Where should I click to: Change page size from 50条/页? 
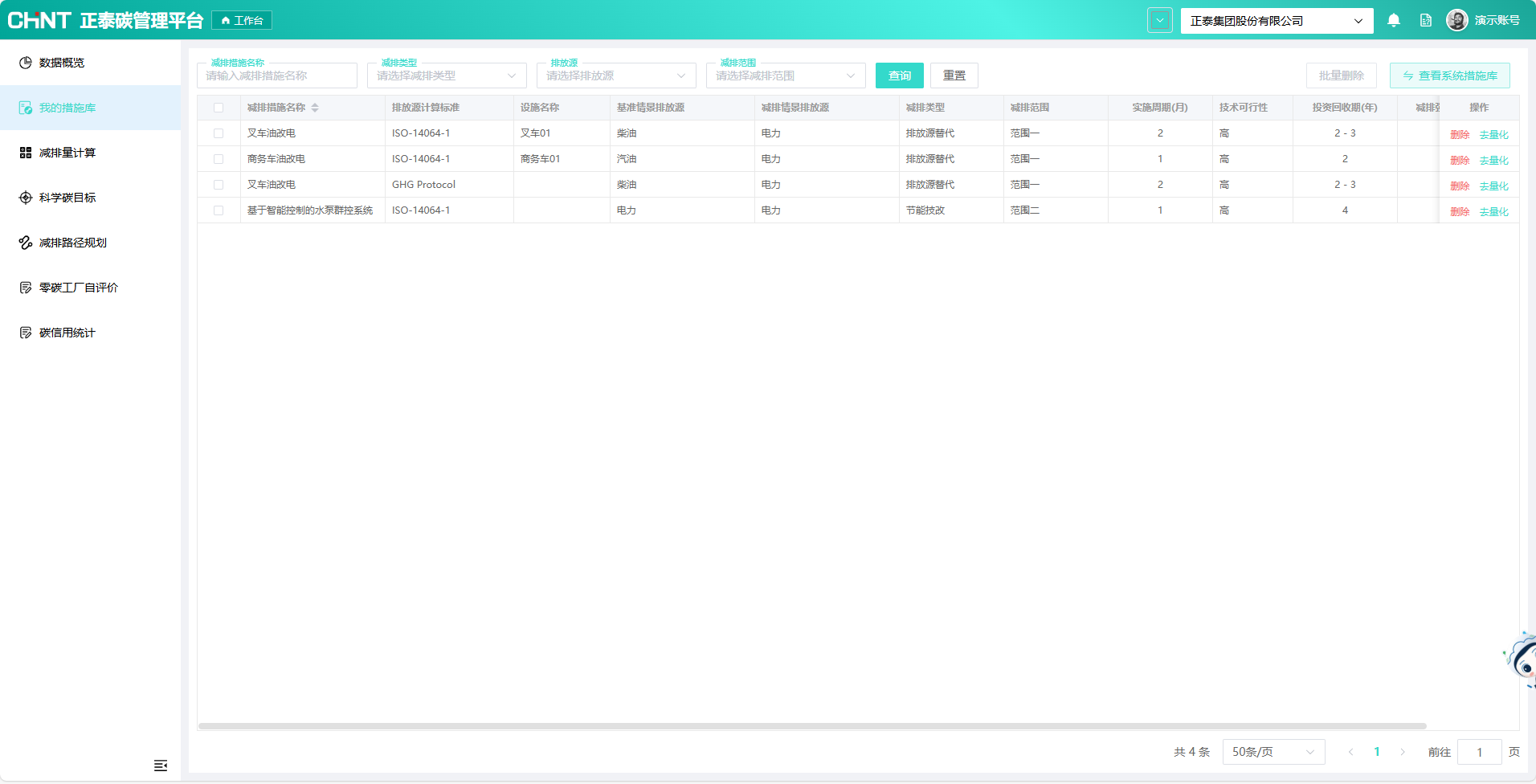1274,752
